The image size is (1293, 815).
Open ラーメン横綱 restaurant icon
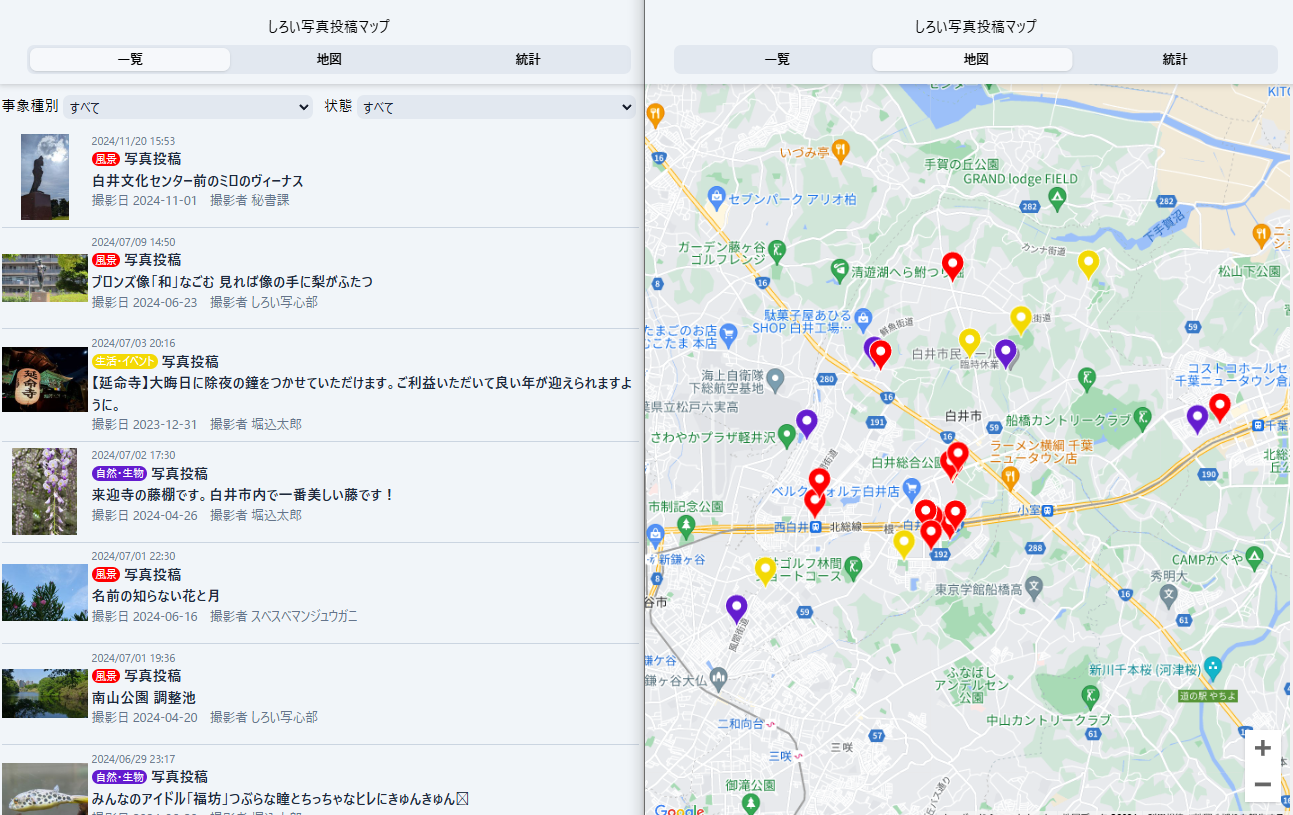tap(1009, 478)
